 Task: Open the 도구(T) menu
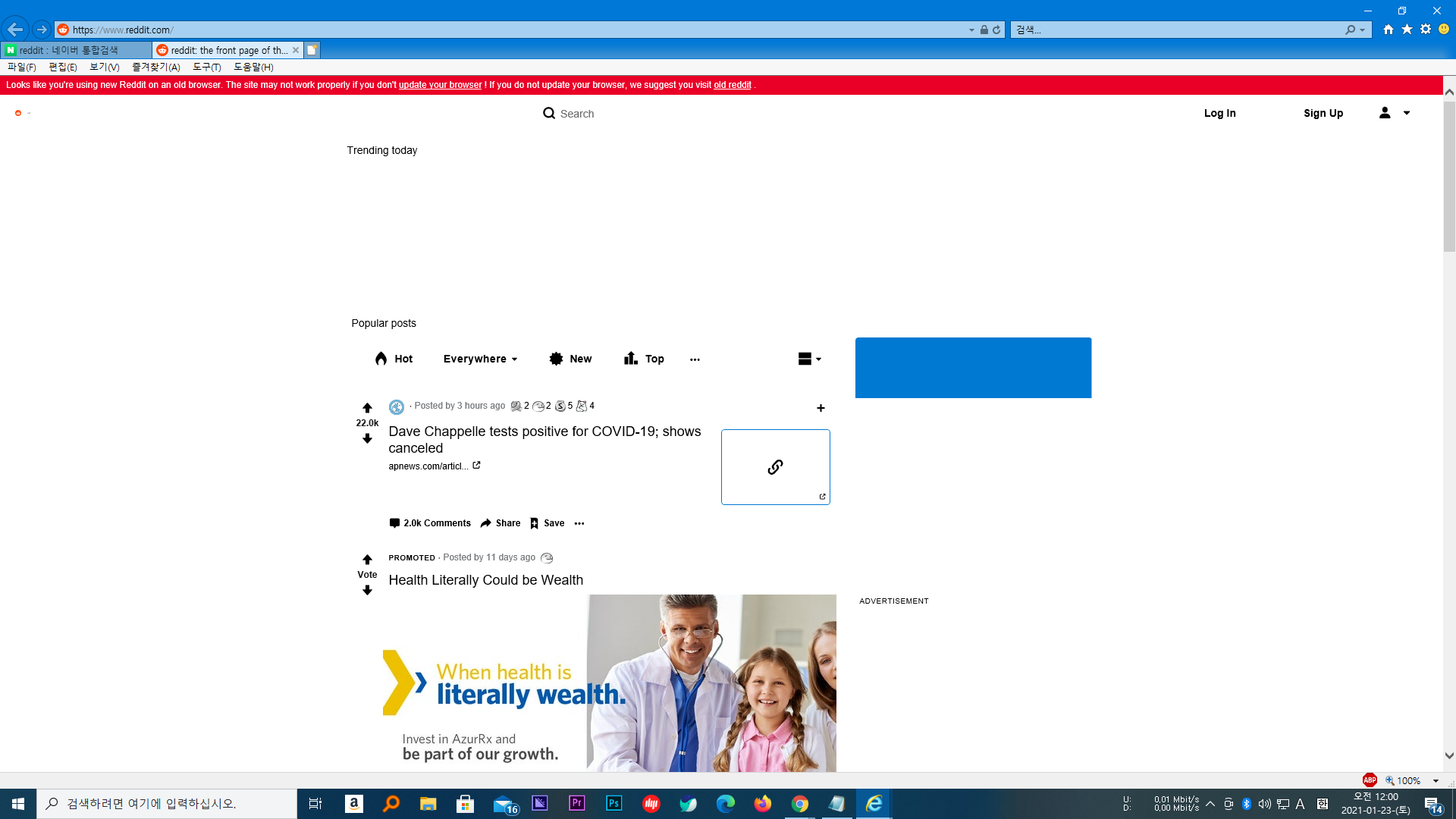pos(206,67)
